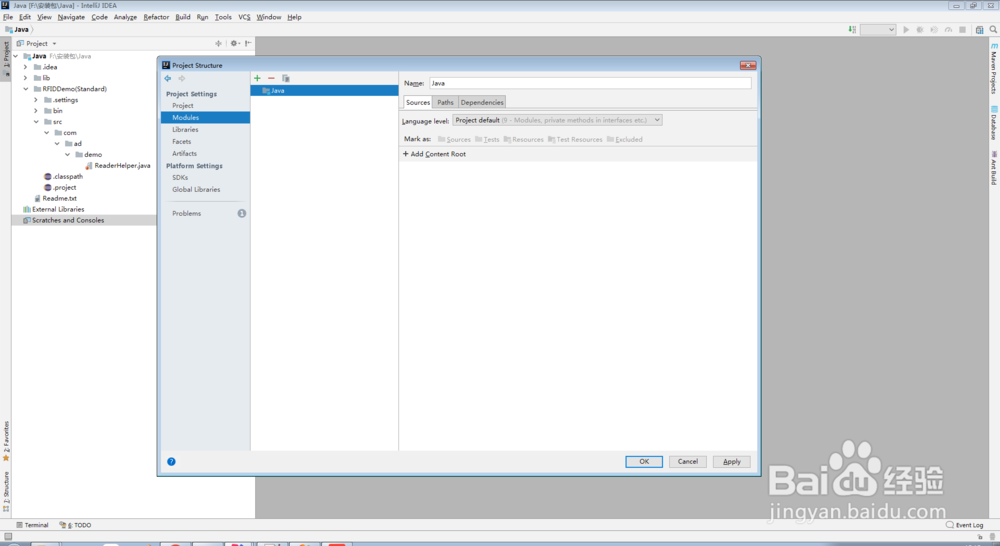Click the Apply button

pyautogui.click(x=732, y=462)
